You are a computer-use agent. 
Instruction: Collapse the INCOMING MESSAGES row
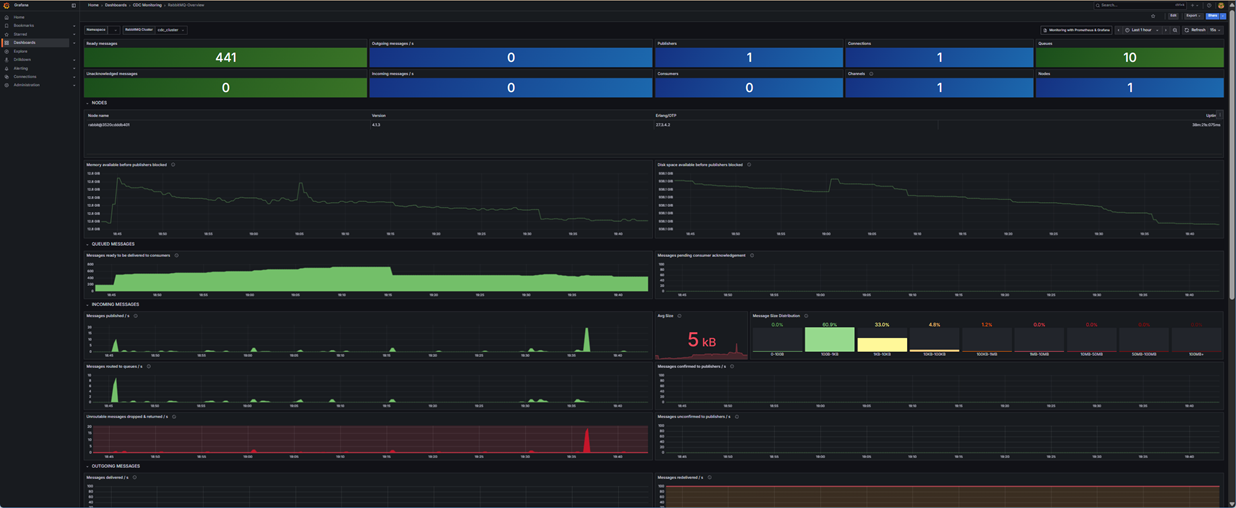tap(87, 305)
